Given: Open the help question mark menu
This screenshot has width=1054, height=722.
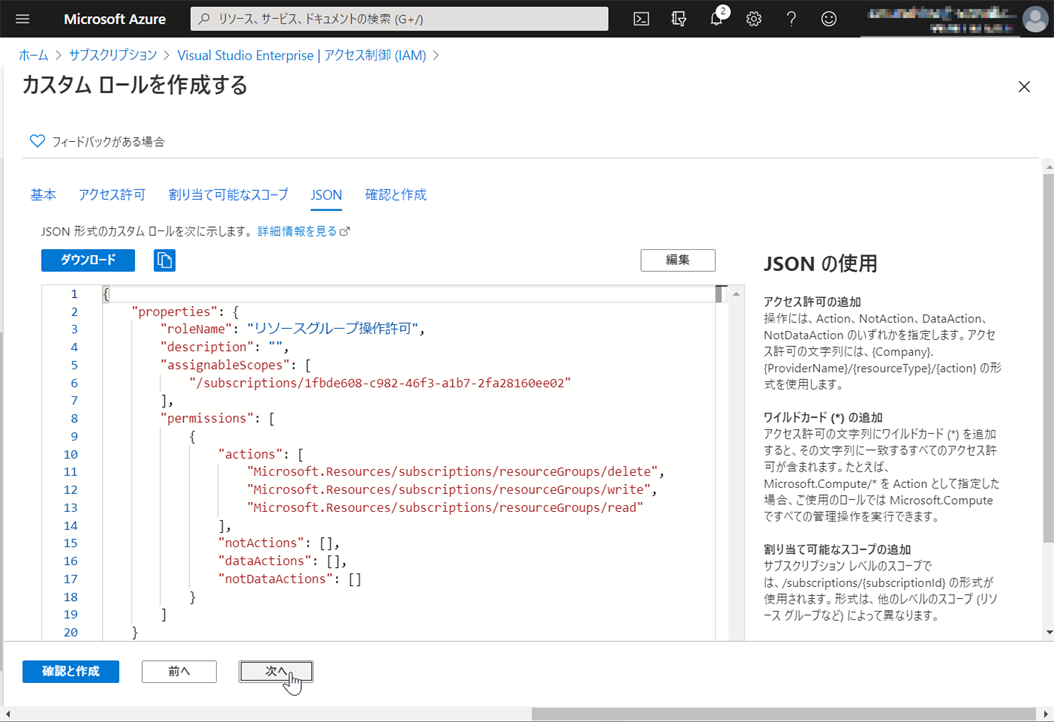Looking at the screenshot, I should pyautogui.click(x=791, y=19).
